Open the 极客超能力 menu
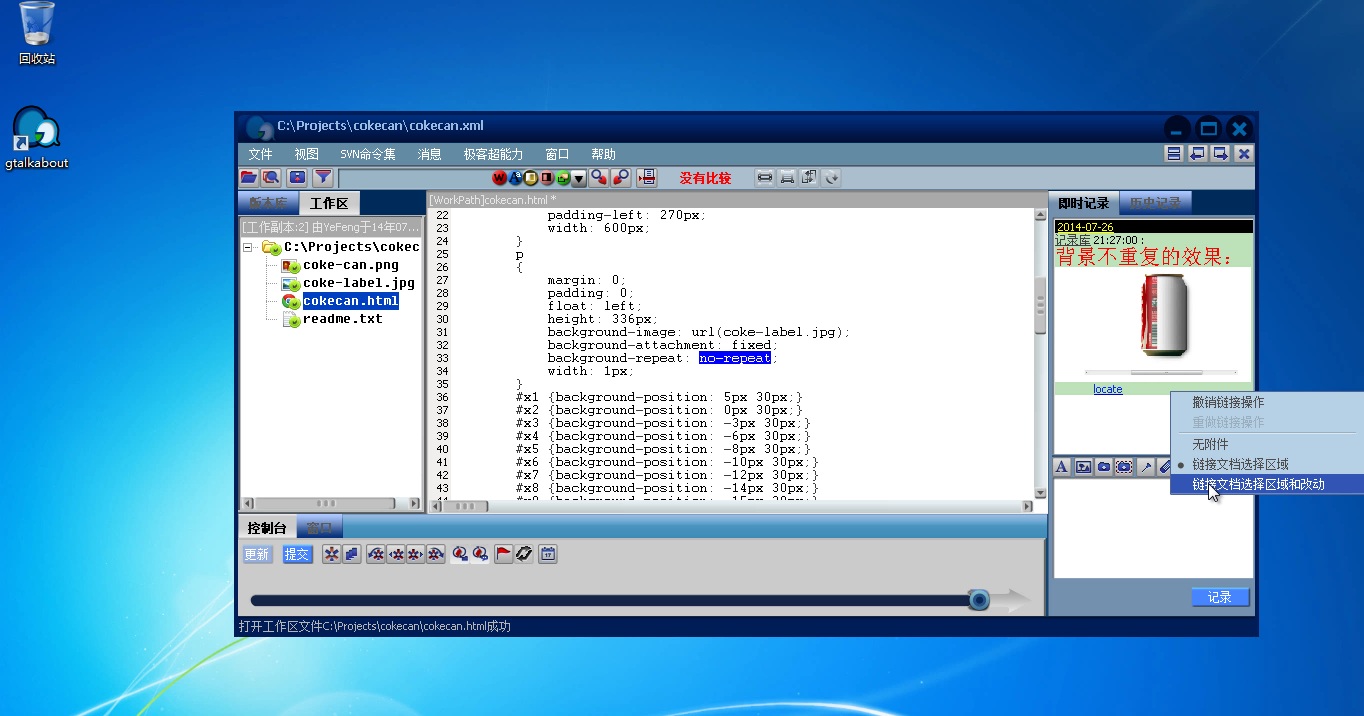 [493, 154]
